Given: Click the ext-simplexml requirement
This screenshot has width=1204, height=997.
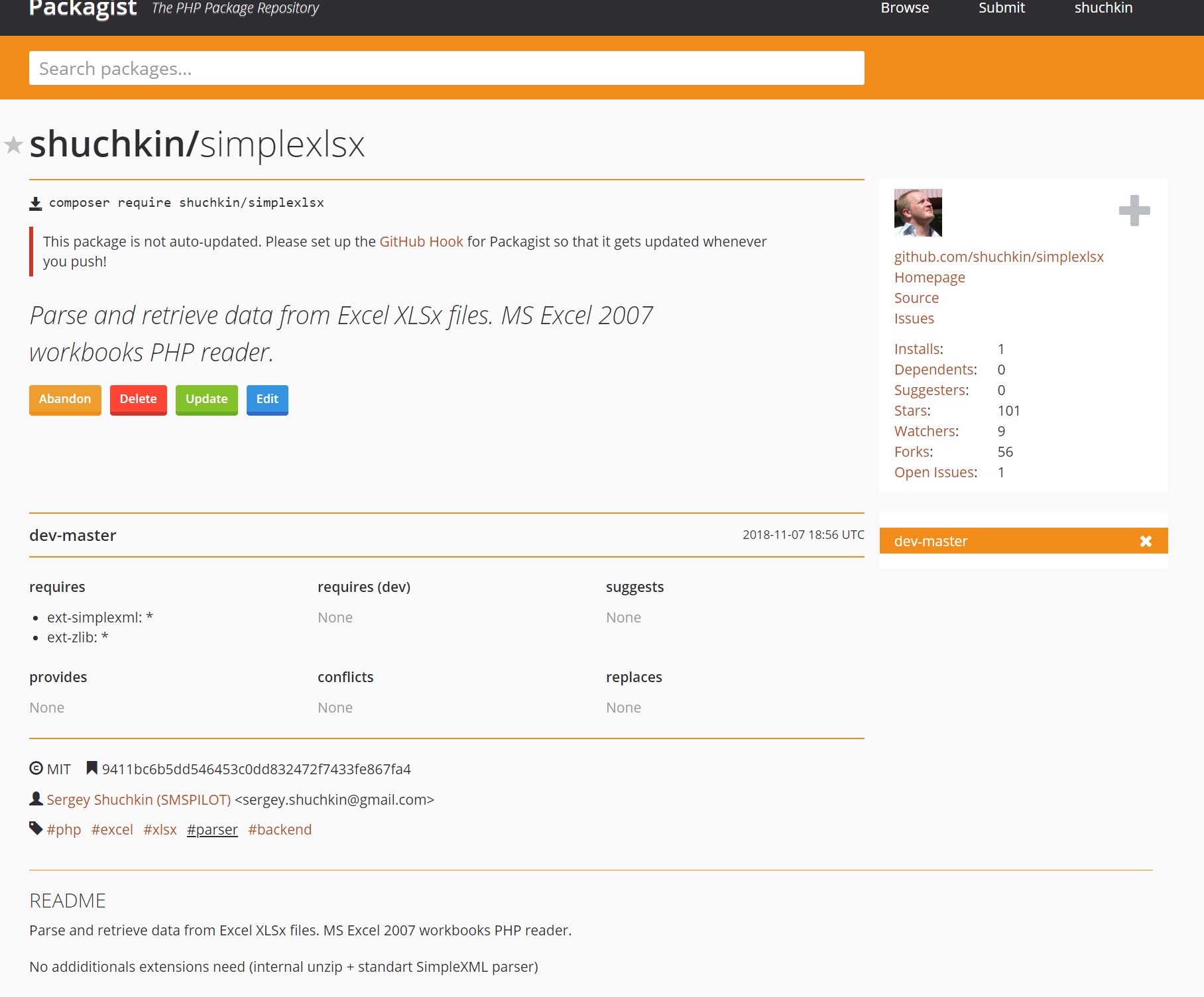Looking at the screenshot, I should pos(100,618).
